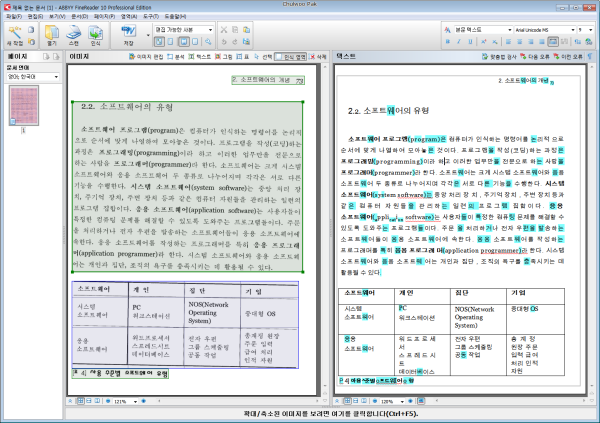Click the paste icon in main toolbar
Viewport: 600px width, 423px height.
[246, 30]
